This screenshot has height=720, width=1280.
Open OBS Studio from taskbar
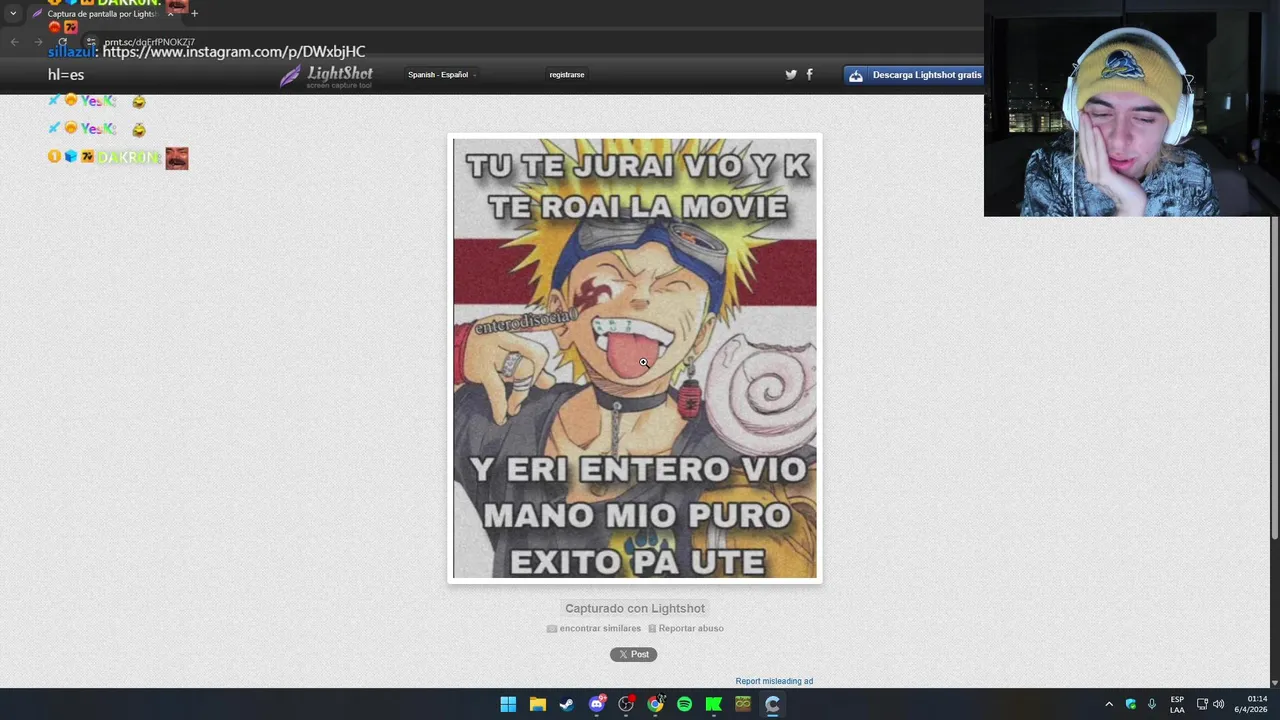[x=626, y=704]
